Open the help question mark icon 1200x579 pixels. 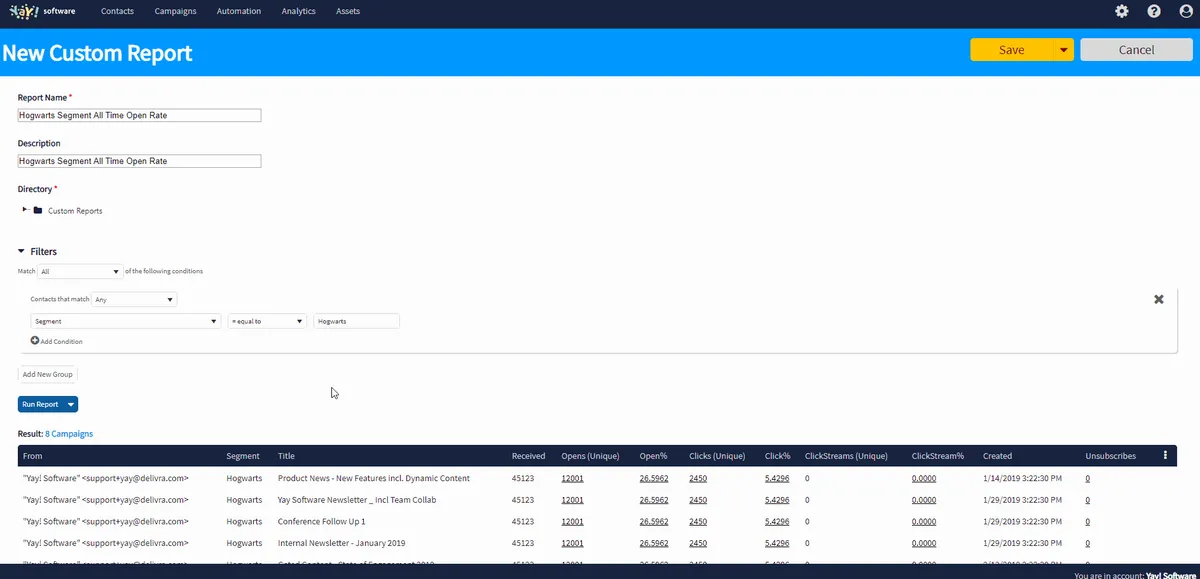1154,11
